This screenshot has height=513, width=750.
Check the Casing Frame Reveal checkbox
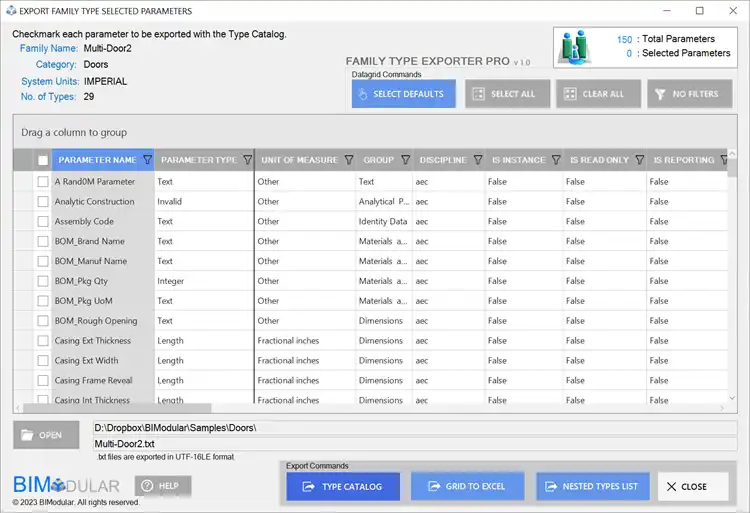point(43,381)
